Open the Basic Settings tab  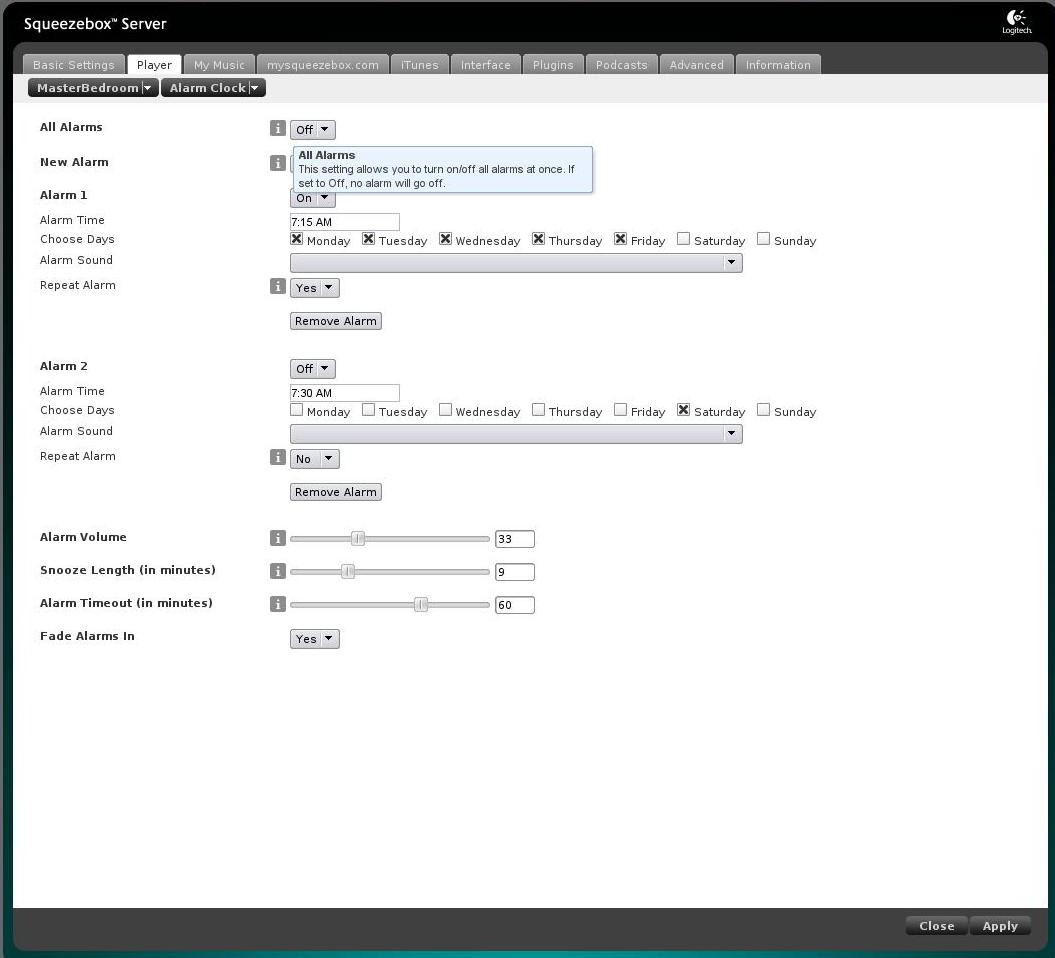coord(74,65)
